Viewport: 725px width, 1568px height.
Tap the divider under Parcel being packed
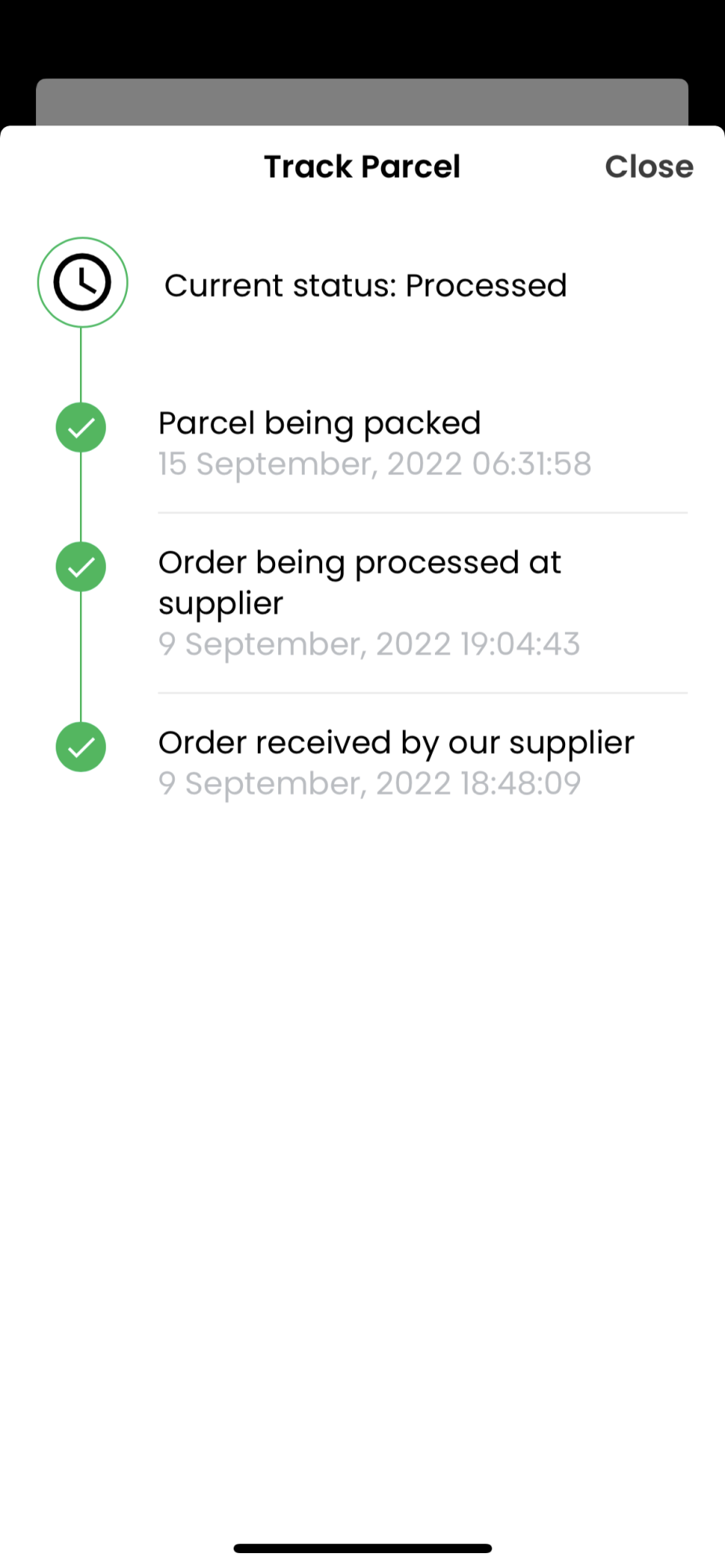click(x=422, y=513)
